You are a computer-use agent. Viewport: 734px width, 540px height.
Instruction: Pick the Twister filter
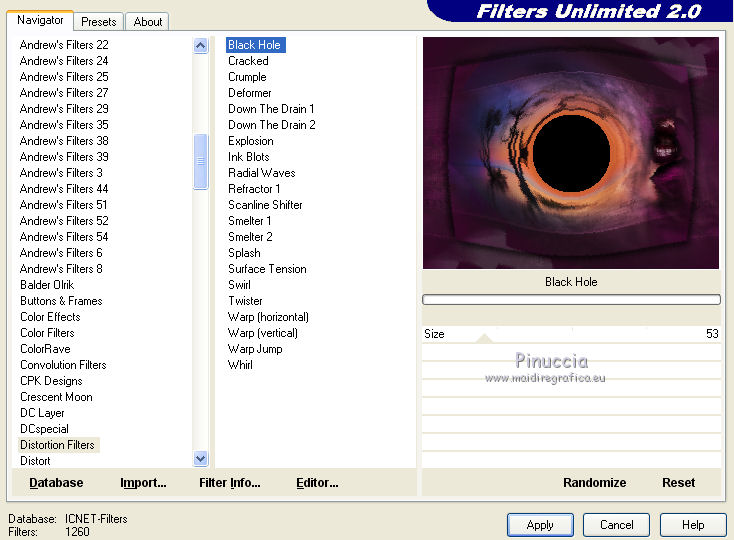[x=245, y=300]
